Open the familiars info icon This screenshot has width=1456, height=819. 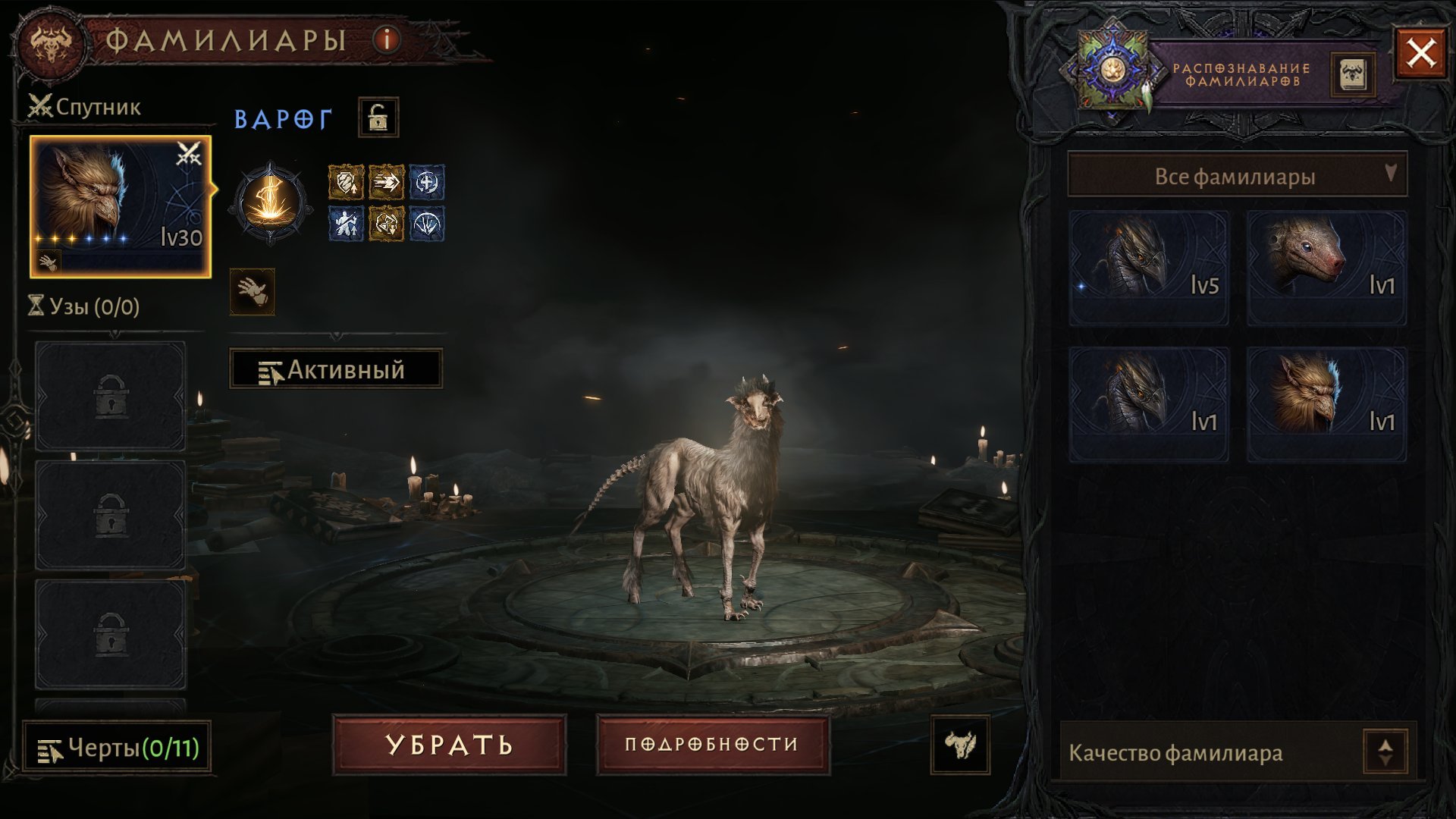point(387,39)
